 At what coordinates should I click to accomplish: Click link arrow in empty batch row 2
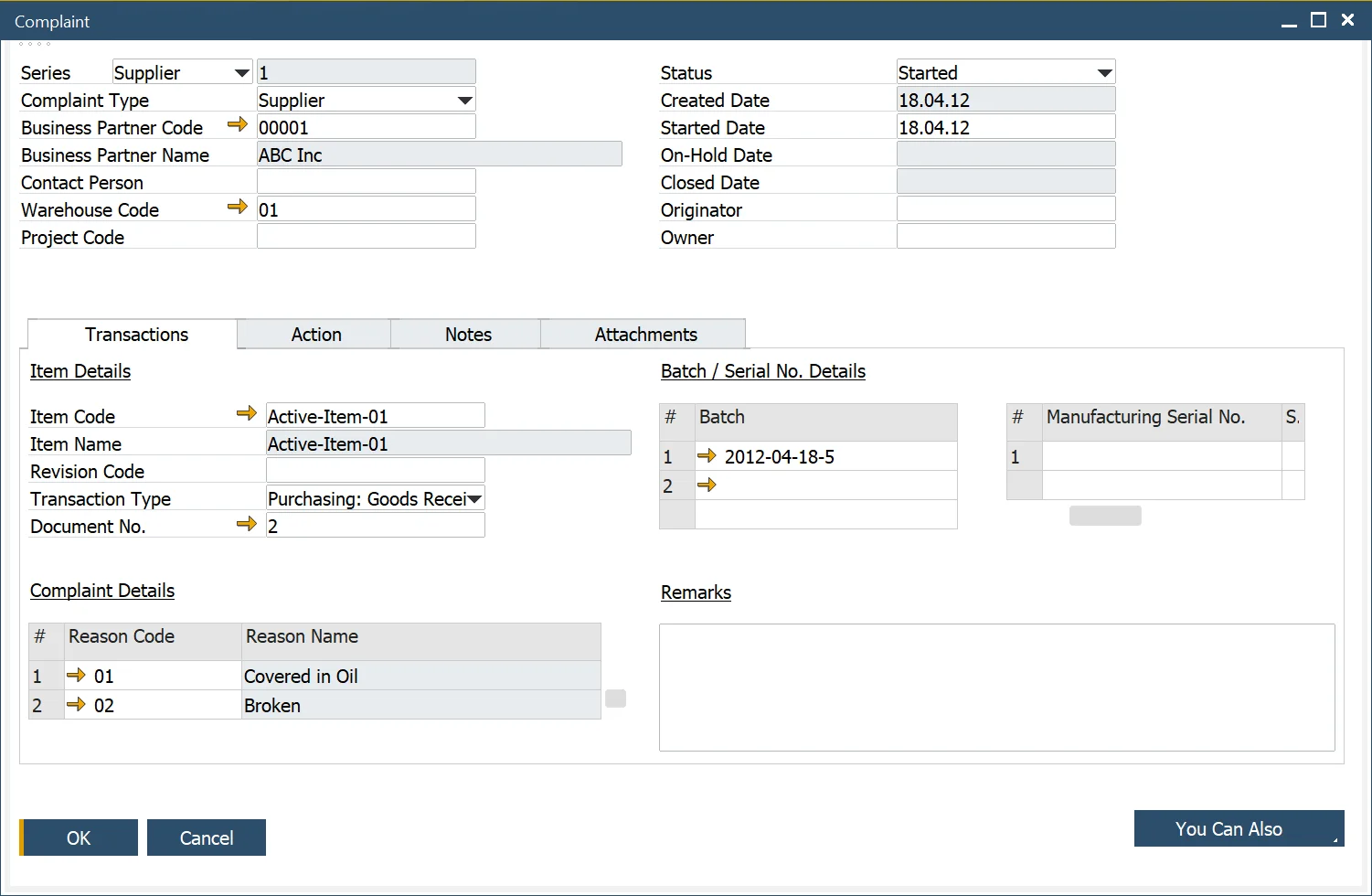[x=707, y=485]
